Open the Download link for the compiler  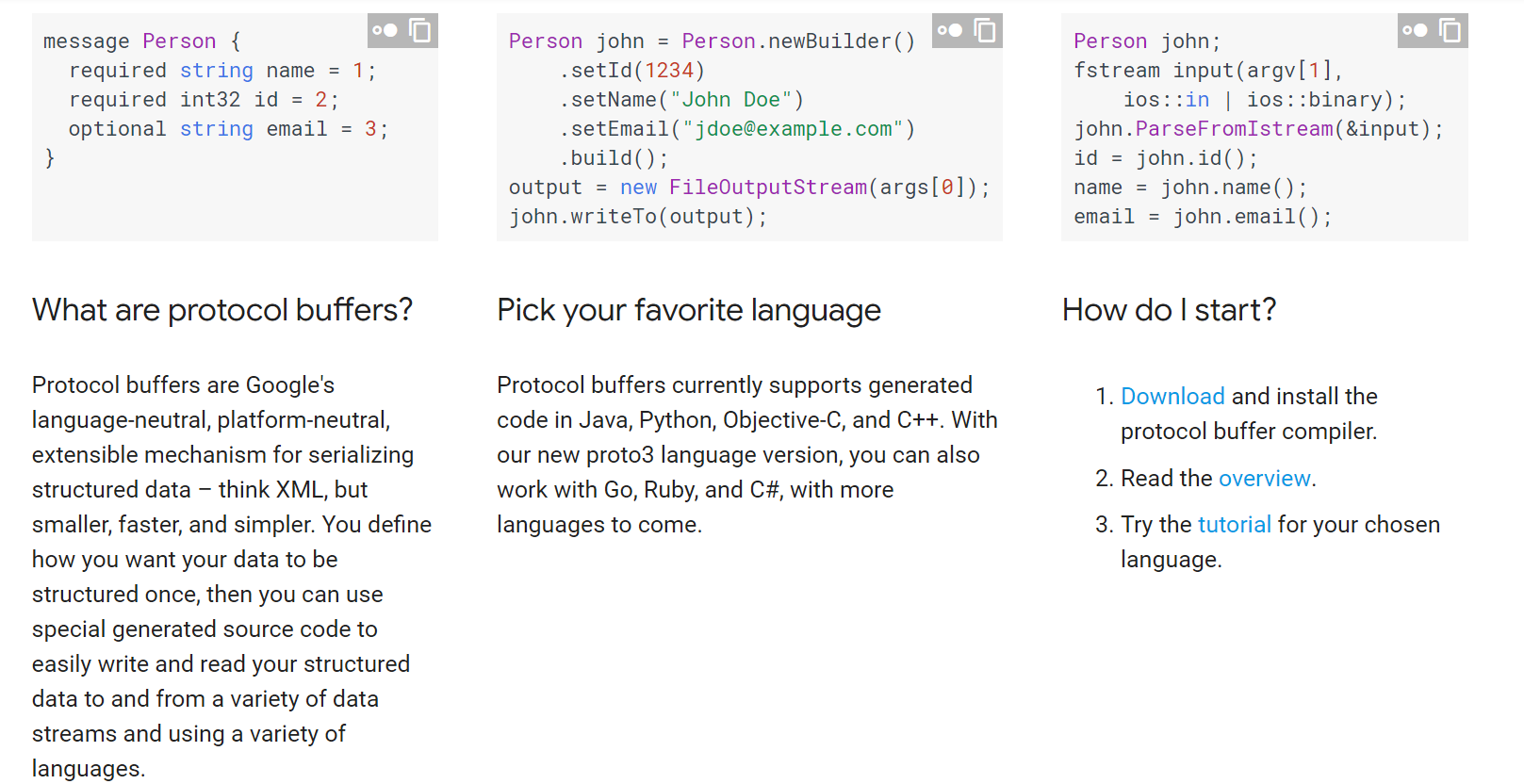[x=1172, y=397]
